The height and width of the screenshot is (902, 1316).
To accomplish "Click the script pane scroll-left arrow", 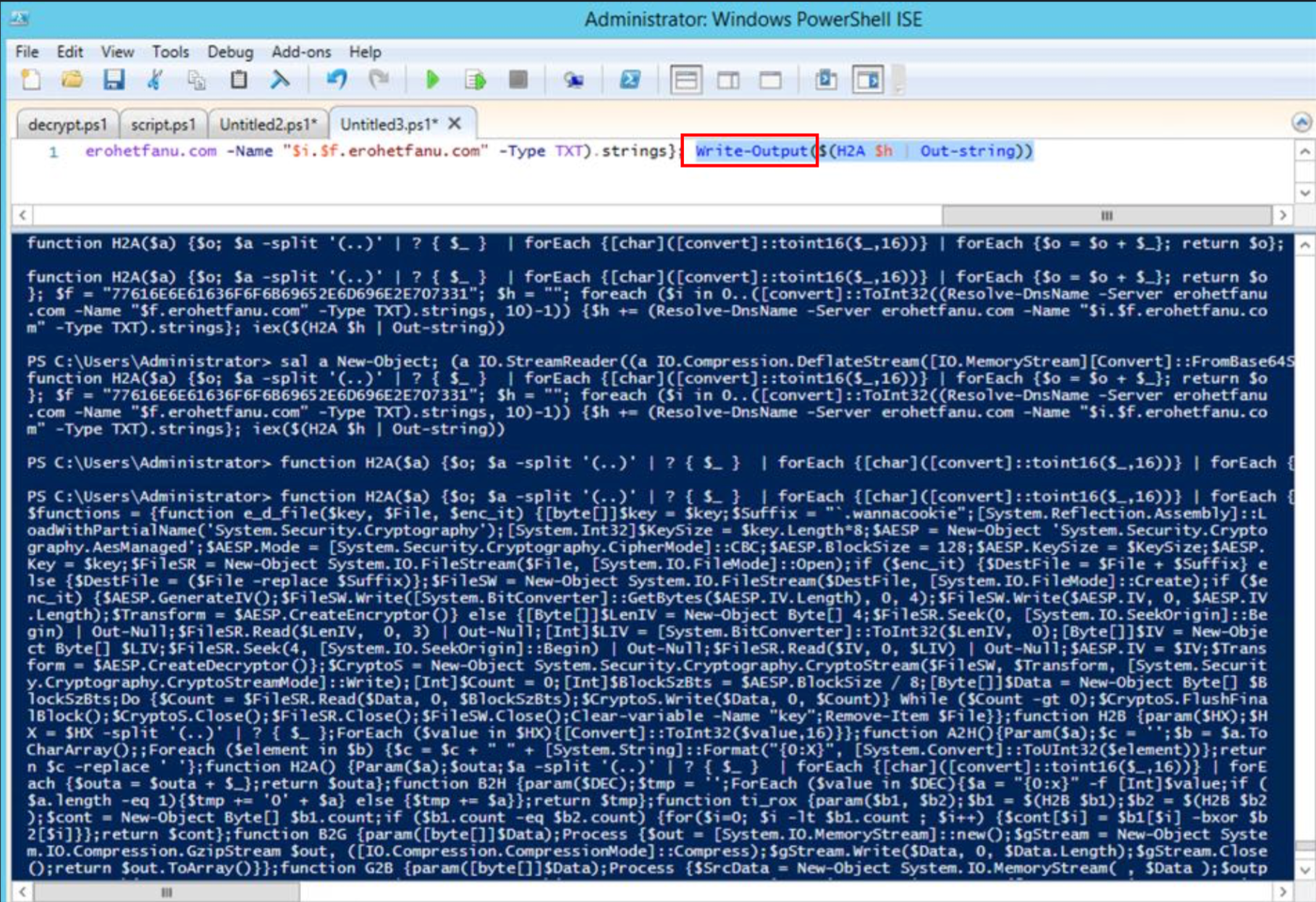I will (23, 215).
